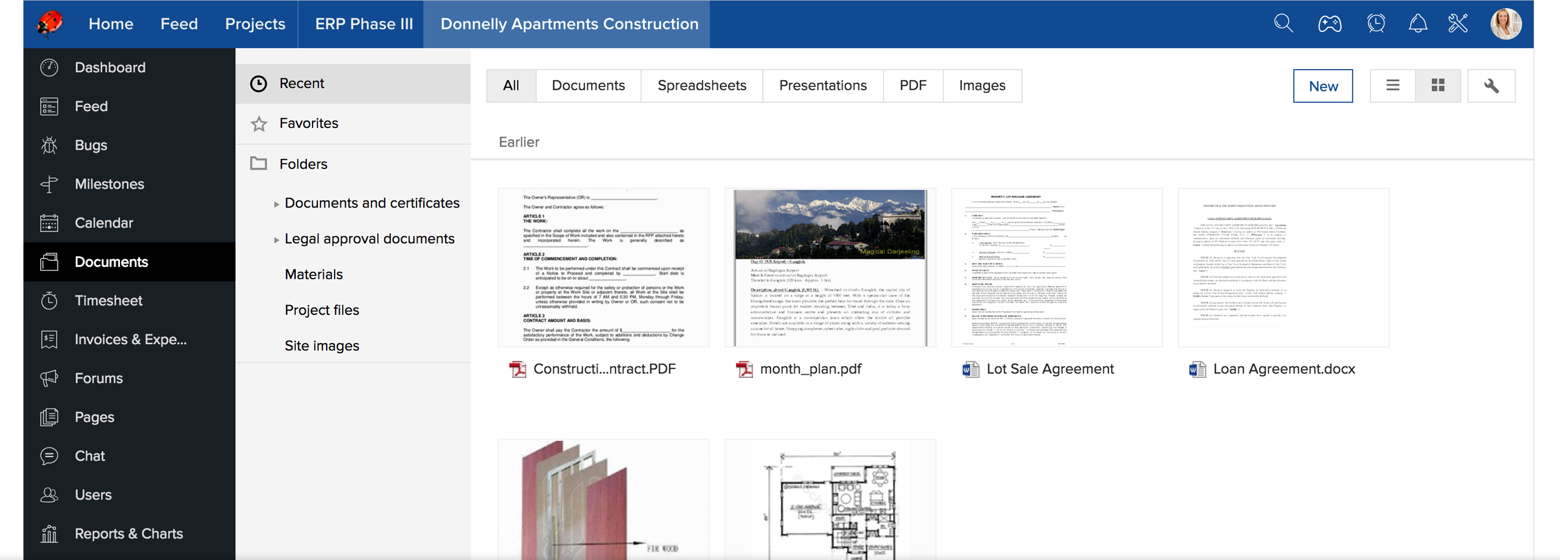
Task: Click the game controller icon
Action: click(1329, 24)
